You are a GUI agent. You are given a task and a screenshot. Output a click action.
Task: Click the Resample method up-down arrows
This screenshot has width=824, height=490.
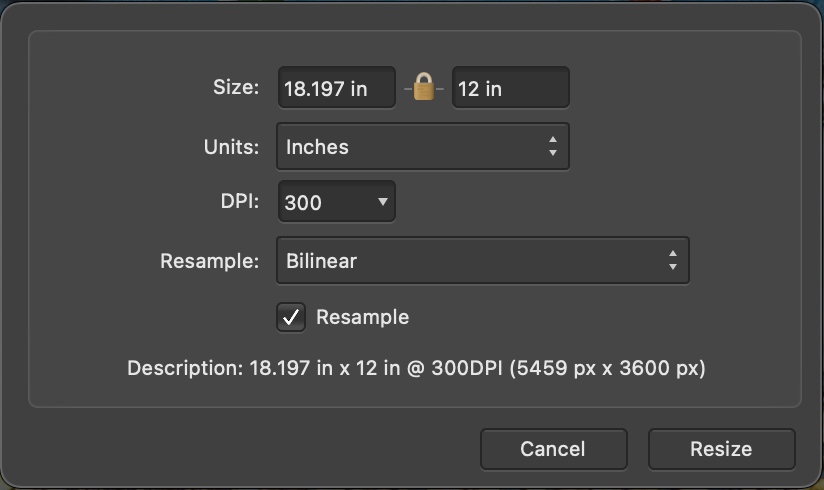673,260
